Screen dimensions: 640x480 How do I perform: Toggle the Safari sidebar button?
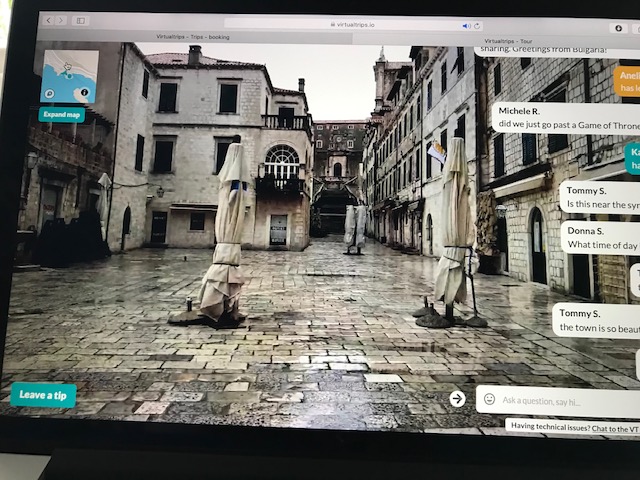[81, 20]
